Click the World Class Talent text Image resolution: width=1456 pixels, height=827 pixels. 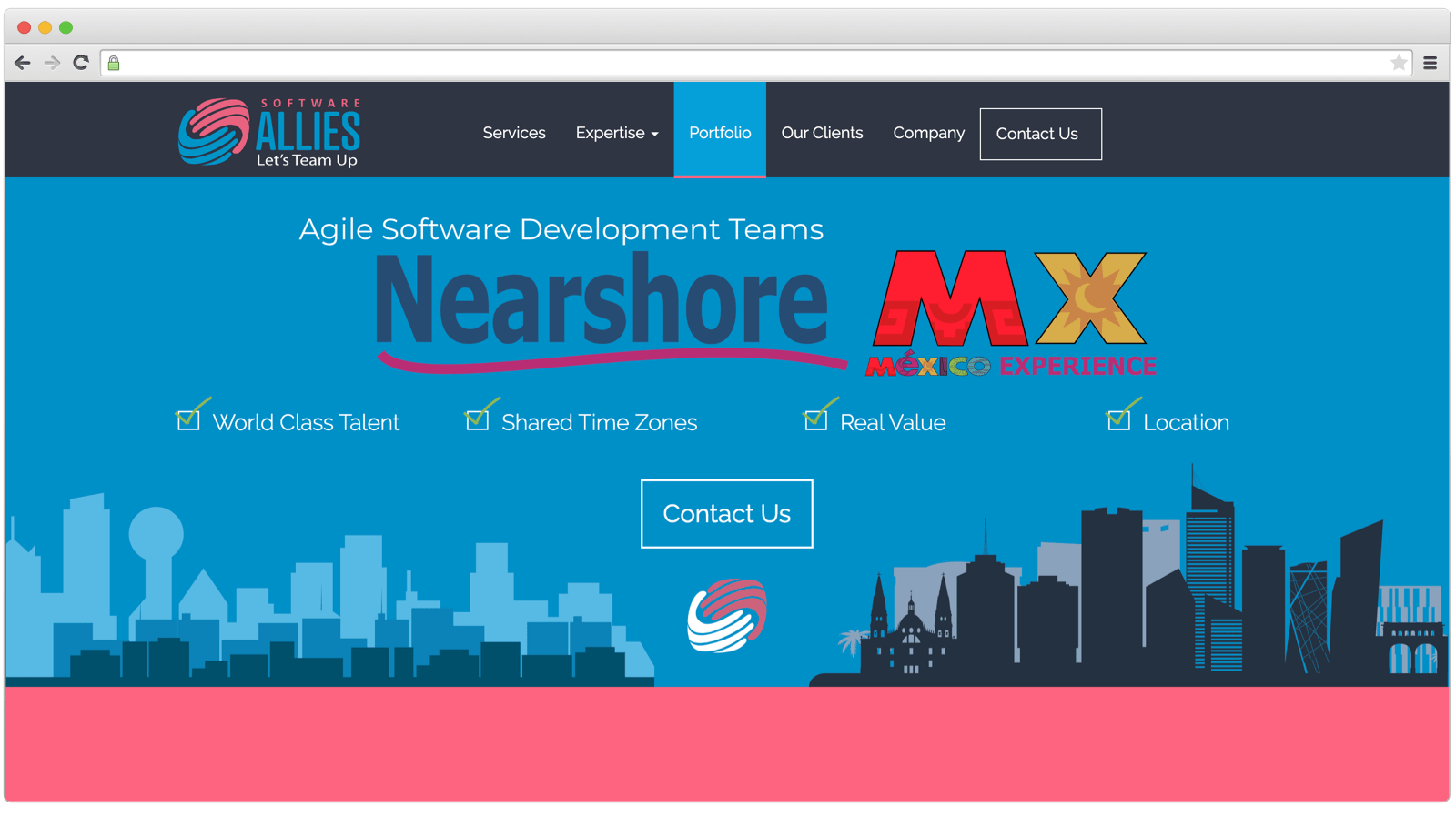tap(306, 422)
